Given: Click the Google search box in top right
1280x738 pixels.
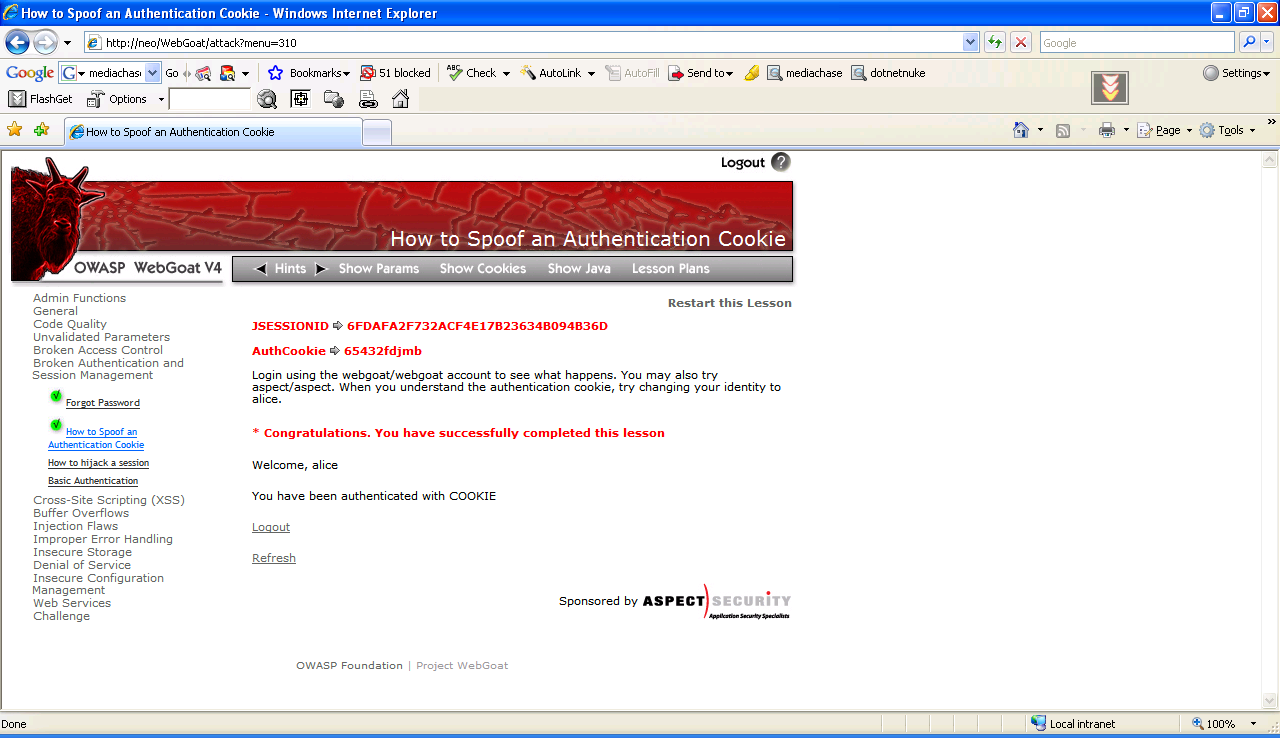Looking at the screenshot, I should click(1136, 42).
